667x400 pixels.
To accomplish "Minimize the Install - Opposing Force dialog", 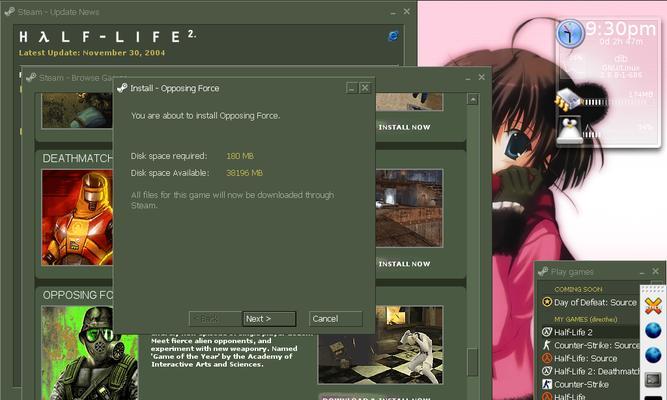I will tap(351, 88).
